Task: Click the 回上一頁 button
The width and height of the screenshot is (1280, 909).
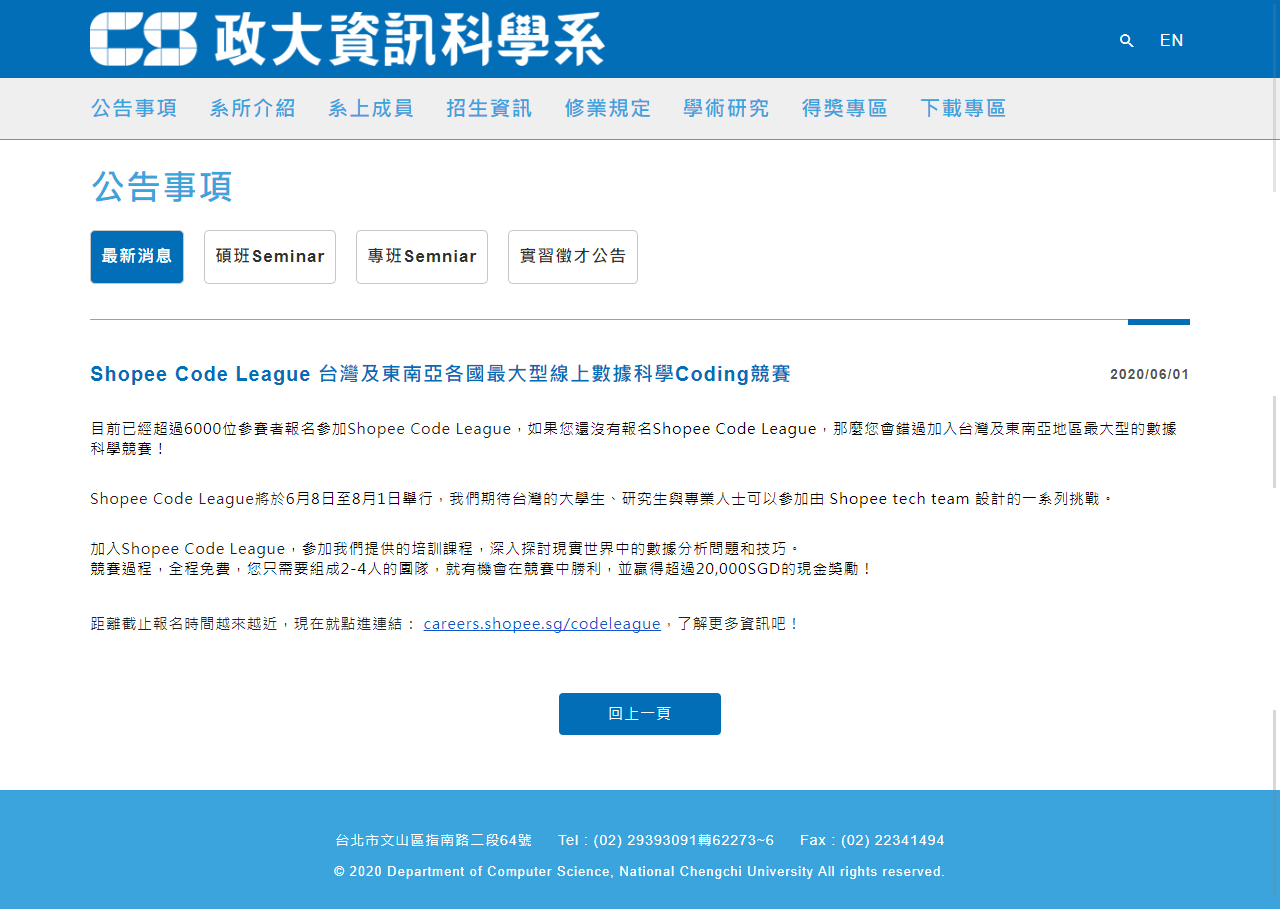Action: 640,714
